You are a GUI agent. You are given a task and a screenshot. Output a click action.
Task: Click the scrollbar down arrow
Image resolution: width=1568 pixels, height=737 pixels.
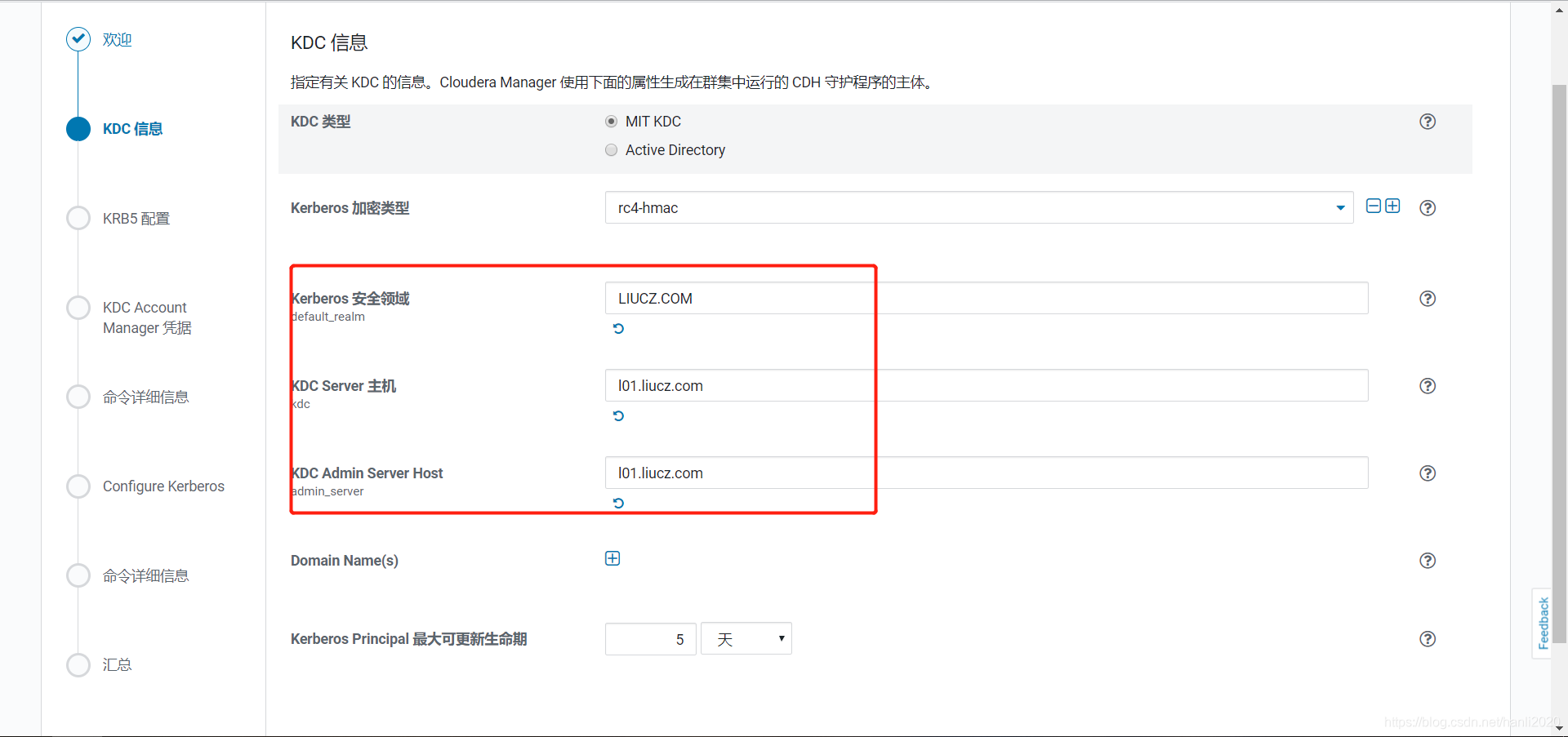coord(1559,728)
